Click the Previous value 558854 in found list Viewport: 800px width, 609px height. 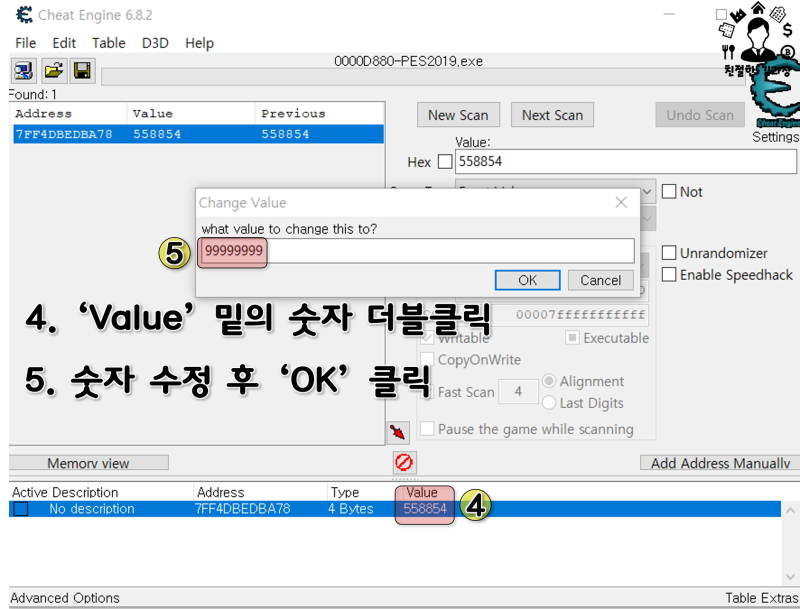pos(285,134)
